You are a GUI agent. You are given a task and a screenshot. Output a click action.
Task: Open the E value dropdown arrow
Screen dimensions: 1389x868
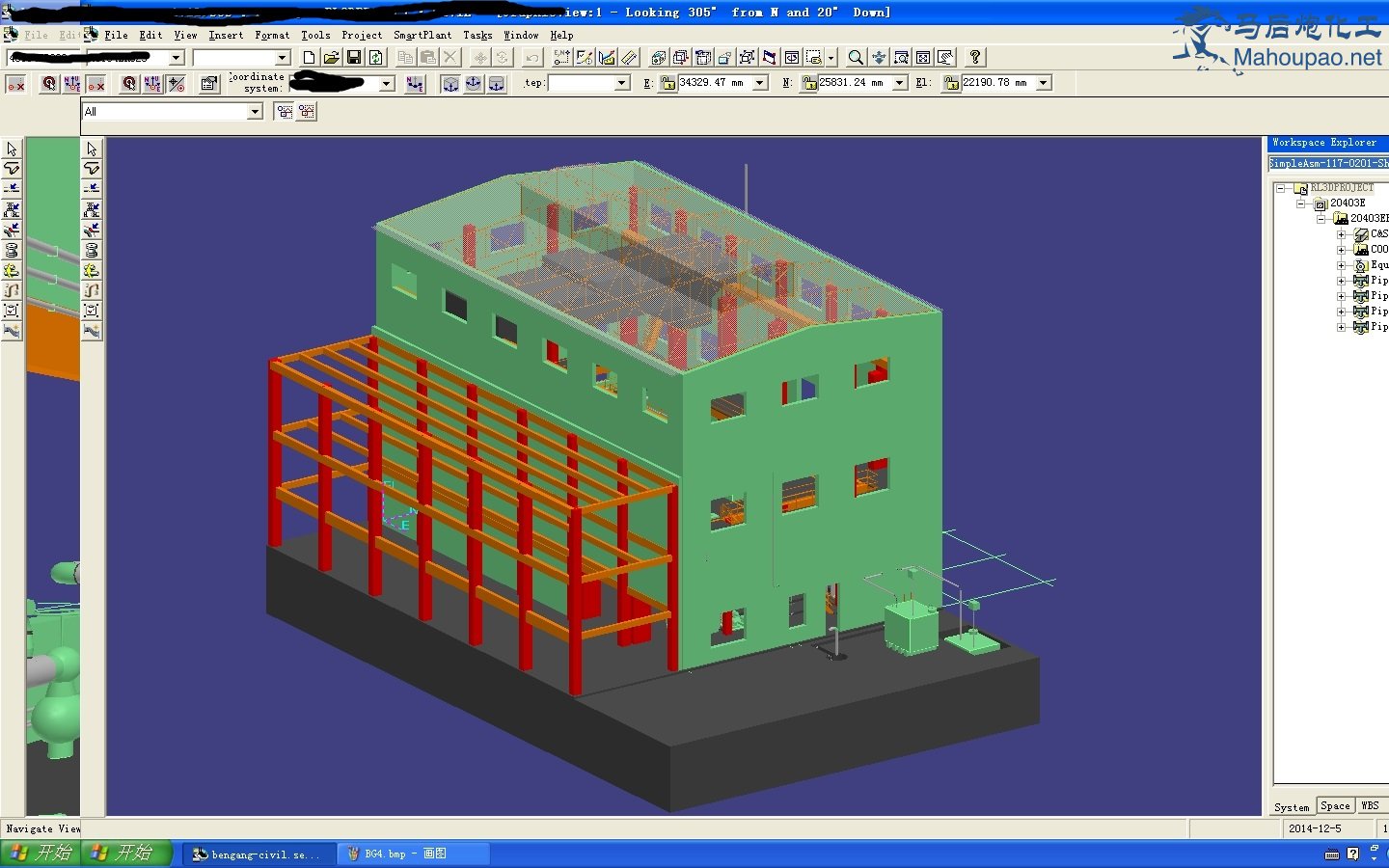pyautogui.click(x=760, y=83)
